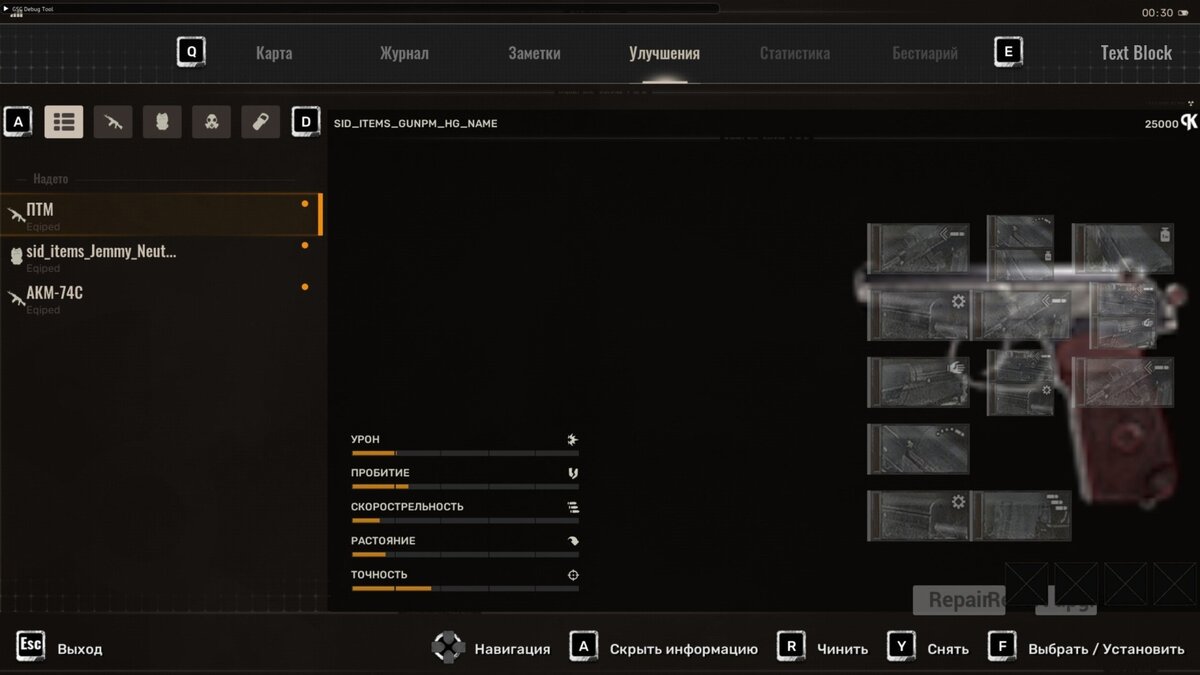Select sid_items_Jemmy_Neut... armor entry
Viewport: 1200px width, 675px height.
coord(160,256)
